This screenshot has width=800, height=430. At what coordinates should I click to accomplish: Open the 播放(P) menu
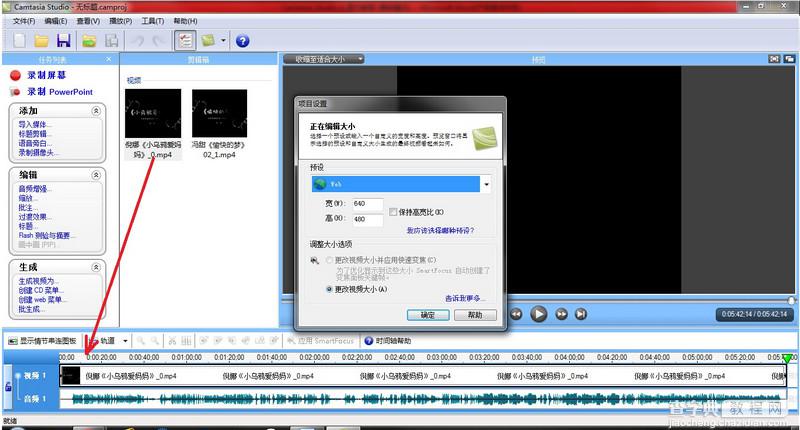[120, 21]
